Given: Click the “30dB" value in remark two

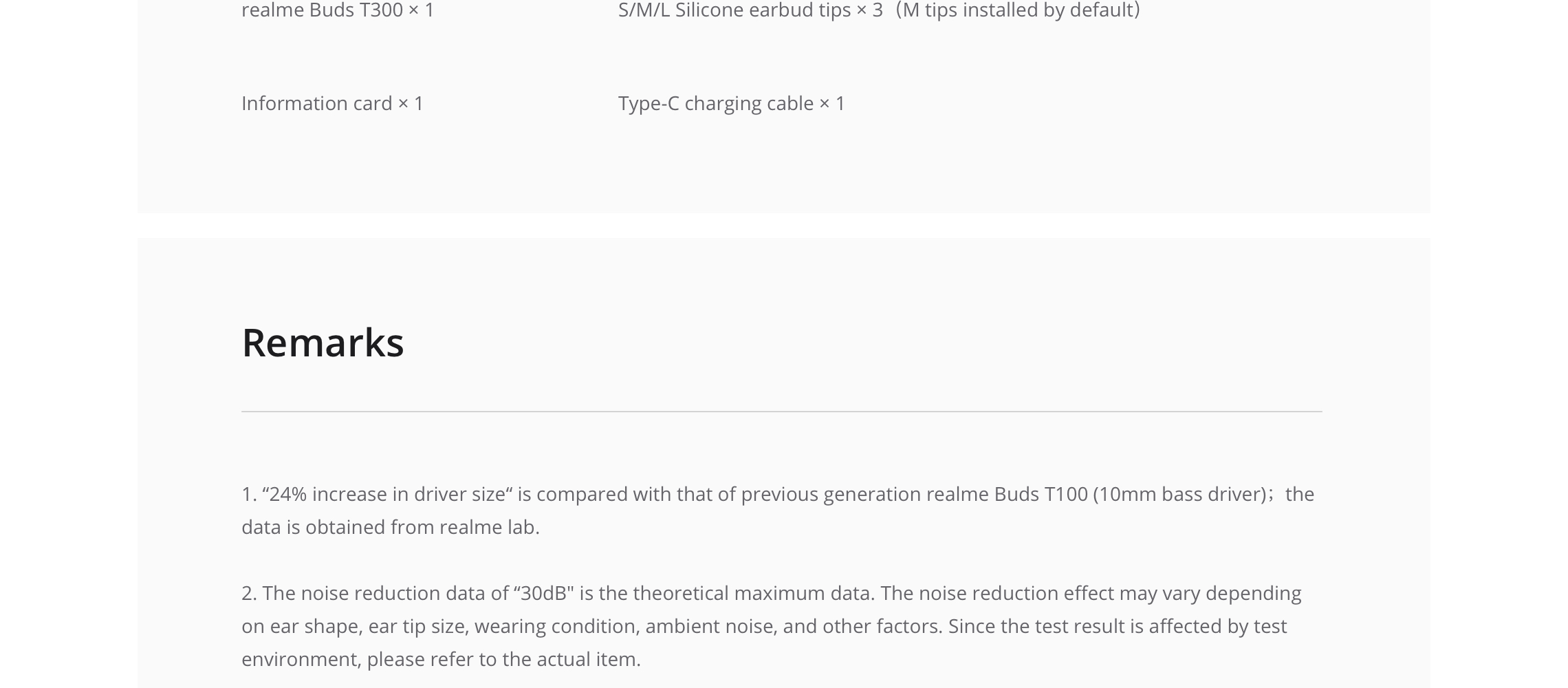Looking at the screenshot, I should (543, 593).
